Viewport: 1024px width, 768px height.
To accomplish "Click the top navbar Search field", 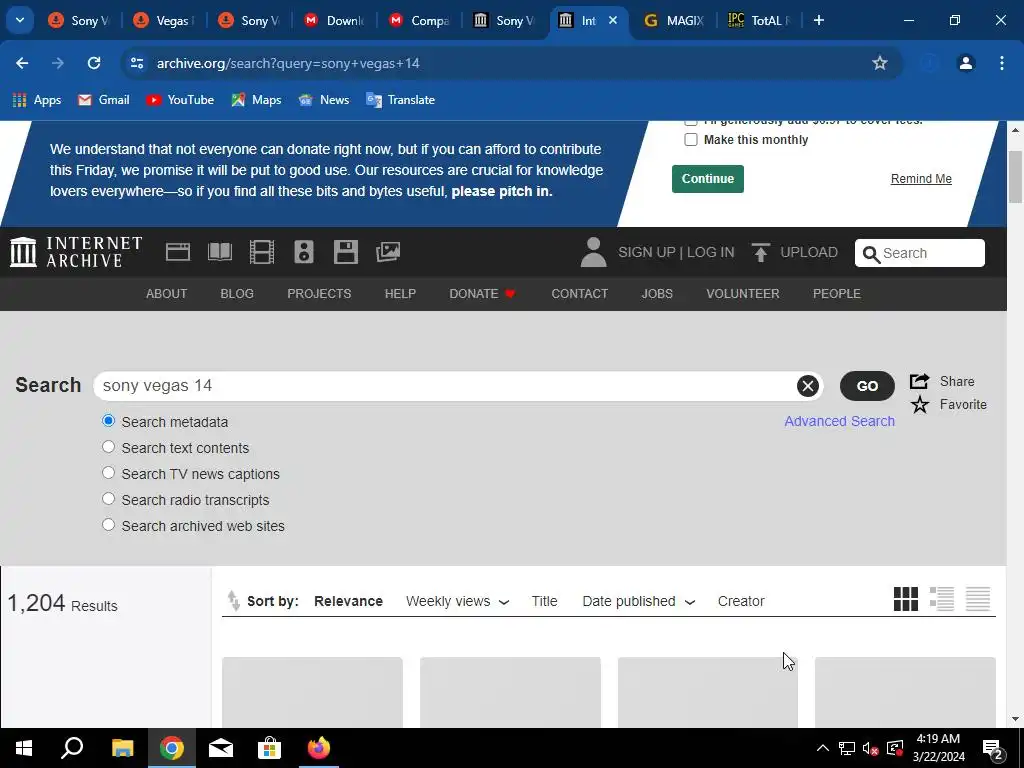I will point(920,253).
